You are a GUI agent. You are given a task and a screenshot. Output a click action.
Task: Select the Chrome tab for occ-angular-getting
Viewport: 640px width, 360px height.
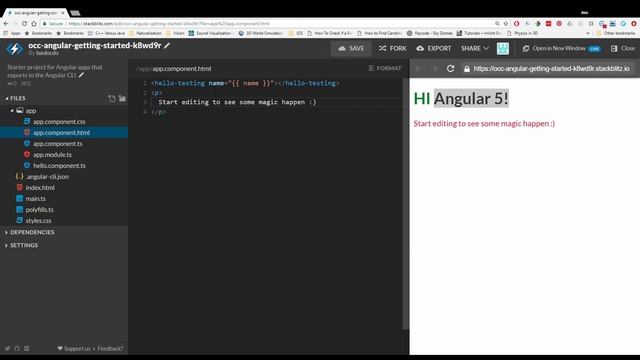point(36,13)
